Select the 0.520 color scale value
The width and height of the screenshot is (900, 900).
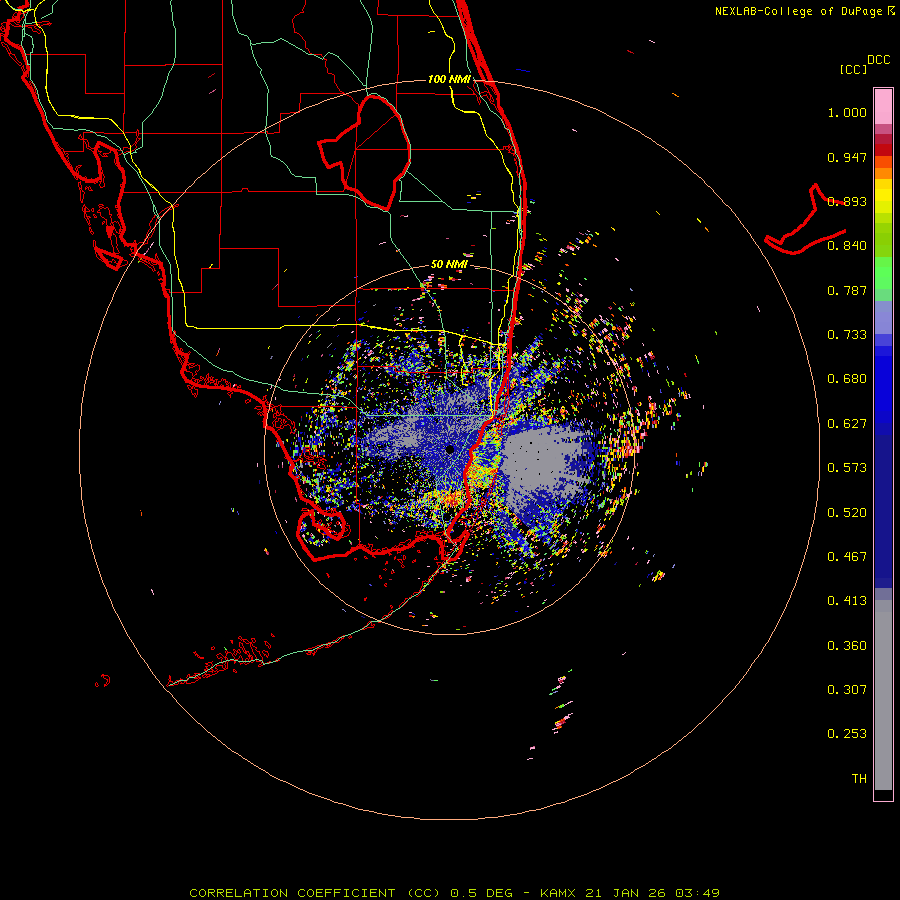pyautogui.click(x=847, y=512)
